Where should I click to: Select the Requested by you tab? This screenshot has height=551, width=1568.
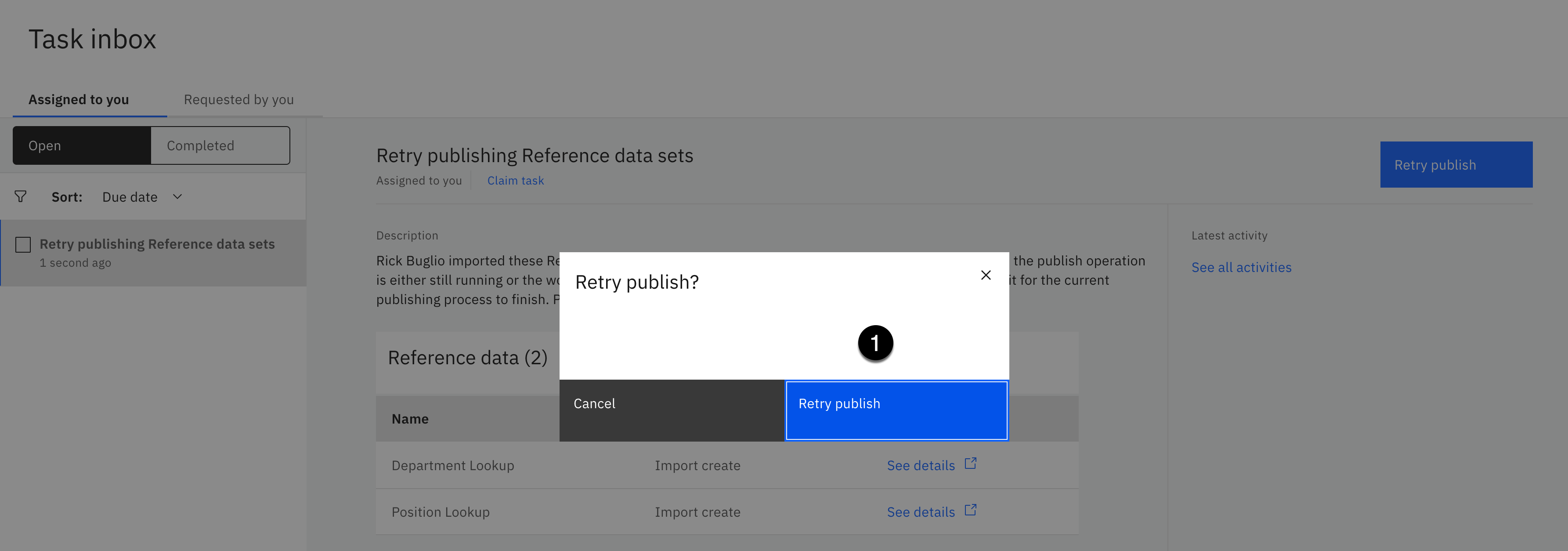[238, 99]
